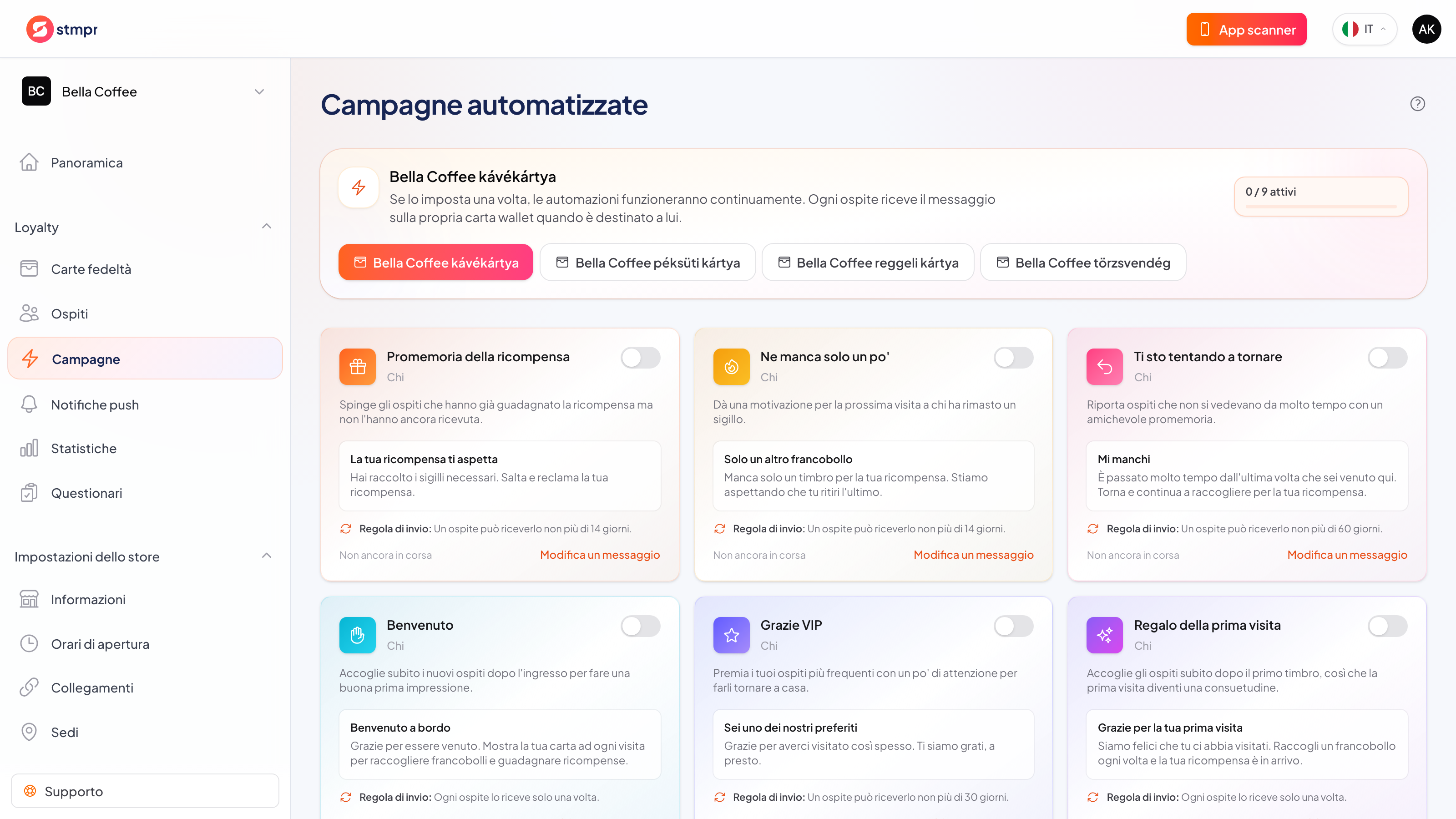Click the Sedi location pin icon
1456x819 pixels.
29,731
